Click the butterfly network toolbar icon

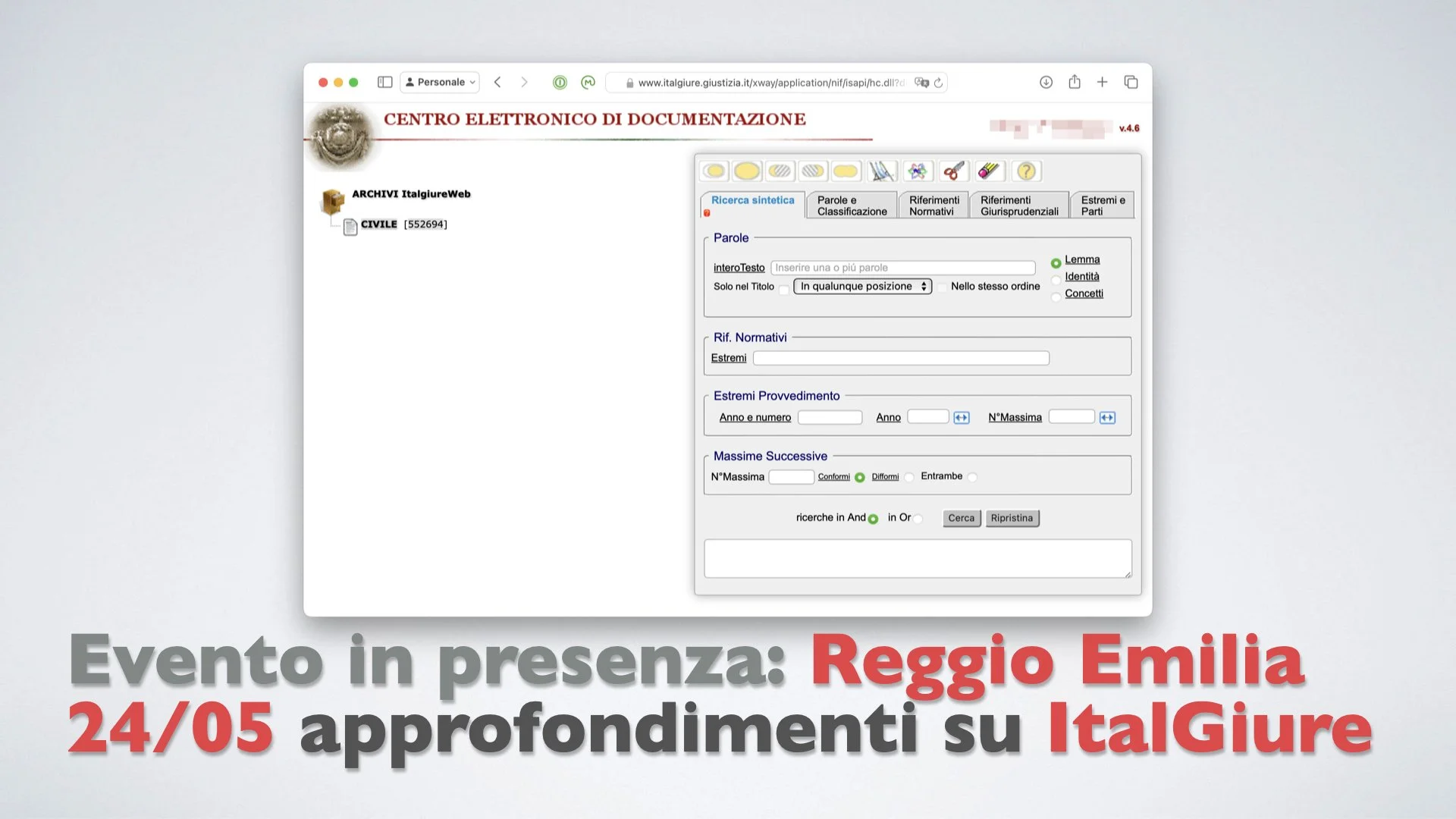tap(918, 171)
